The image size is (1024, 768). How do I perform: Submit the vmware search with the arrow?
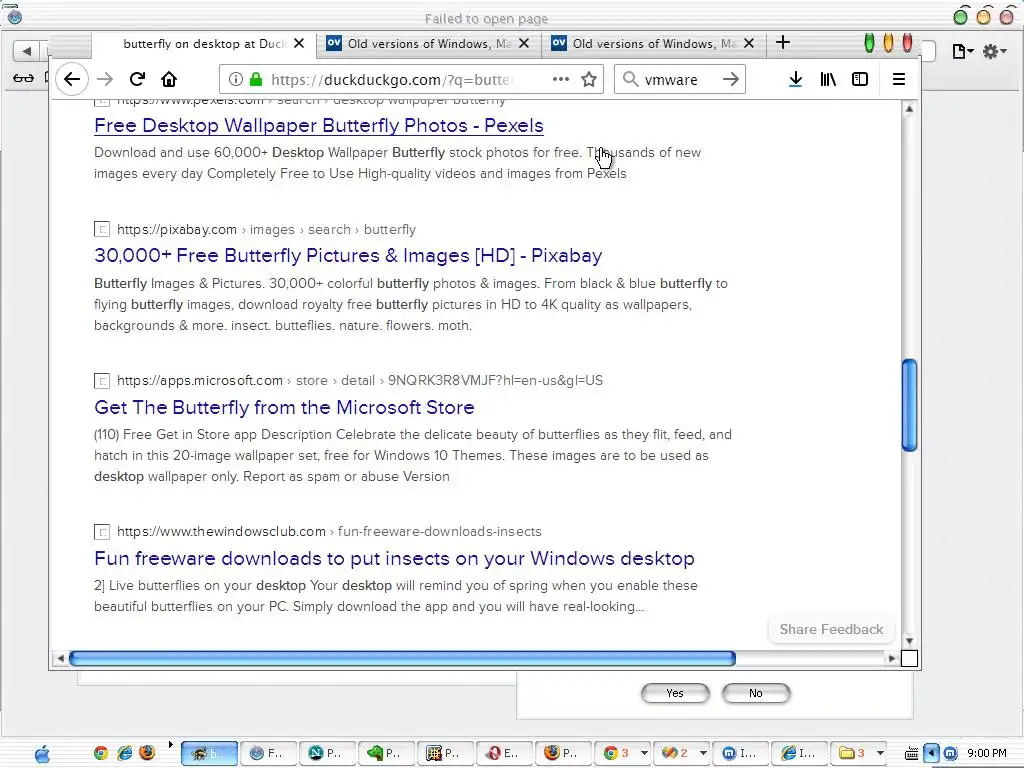click(x=731, y=80)
